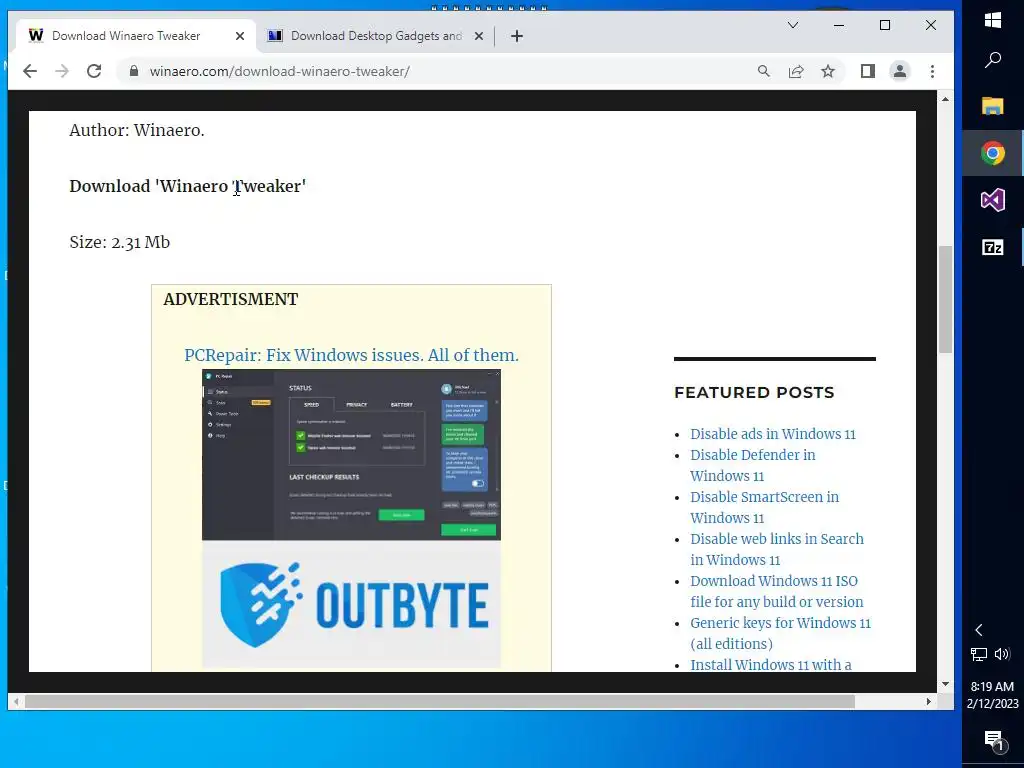Expand the tab search dropdown arrow

(x=793, y=25)
